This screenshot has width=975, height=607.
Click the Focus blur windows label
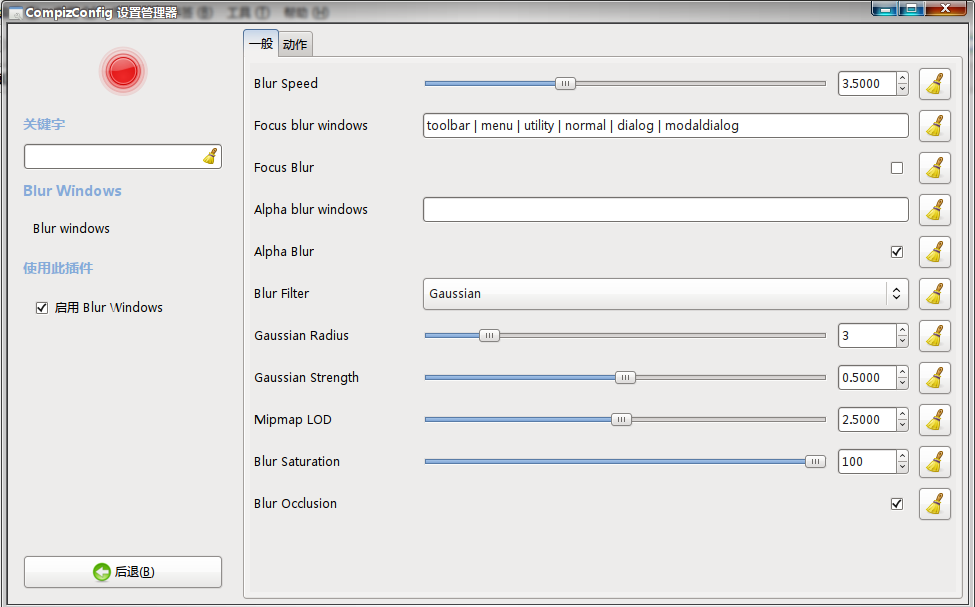(x=310, y=126)
